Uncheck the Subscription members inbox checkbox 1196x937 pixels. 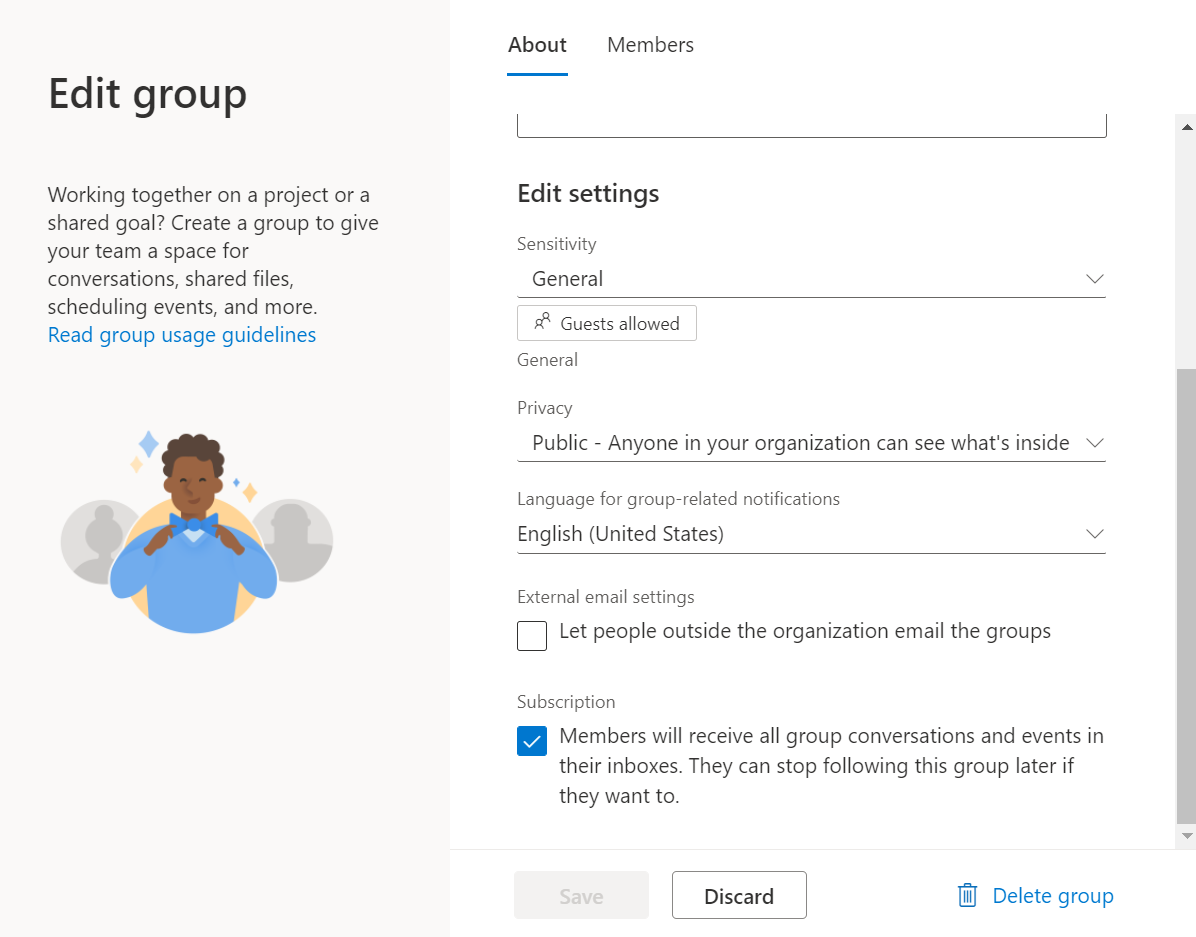coord(532,741)
